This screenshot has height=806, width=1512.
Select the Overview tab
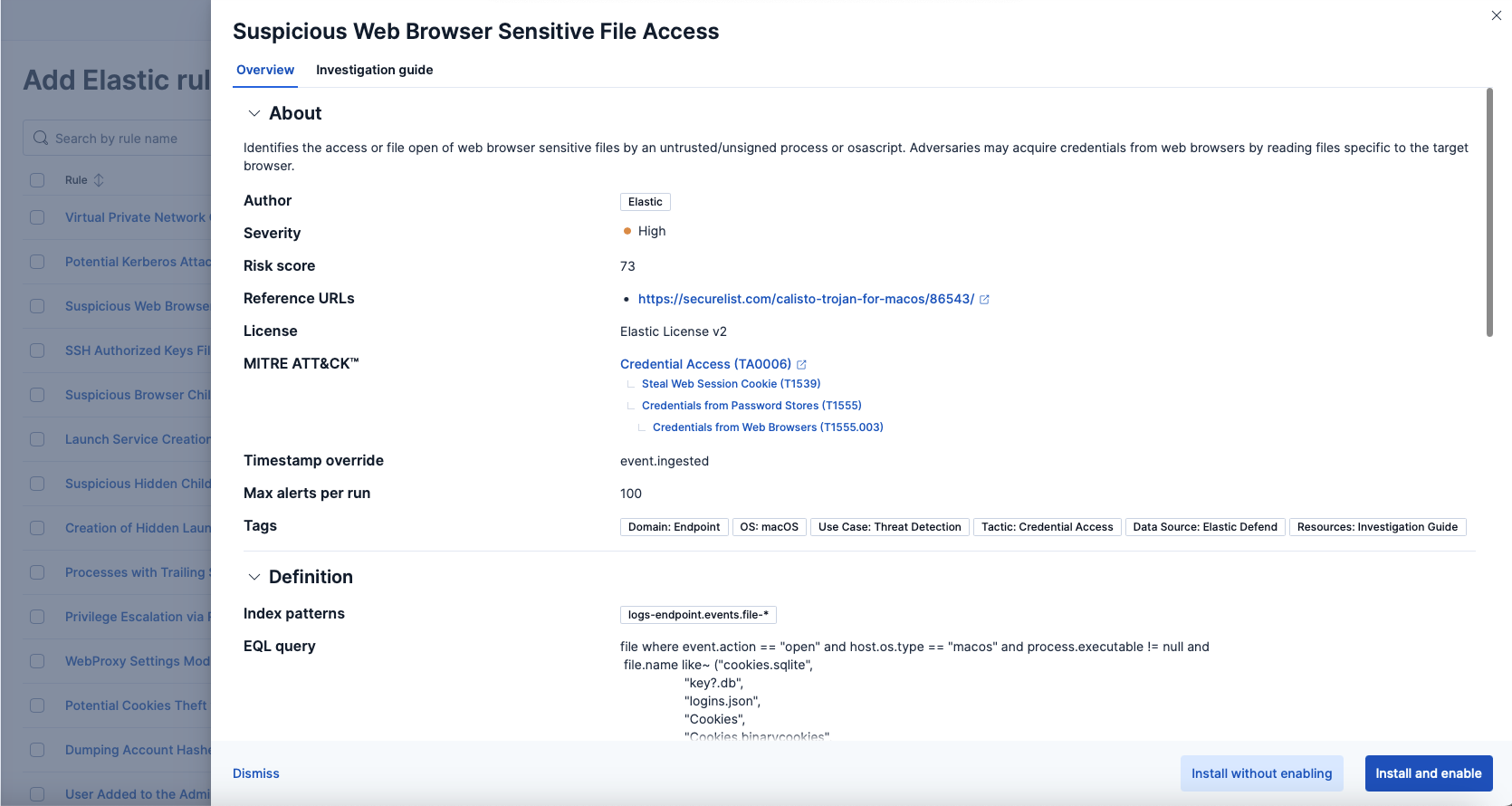tap(265, 70)
